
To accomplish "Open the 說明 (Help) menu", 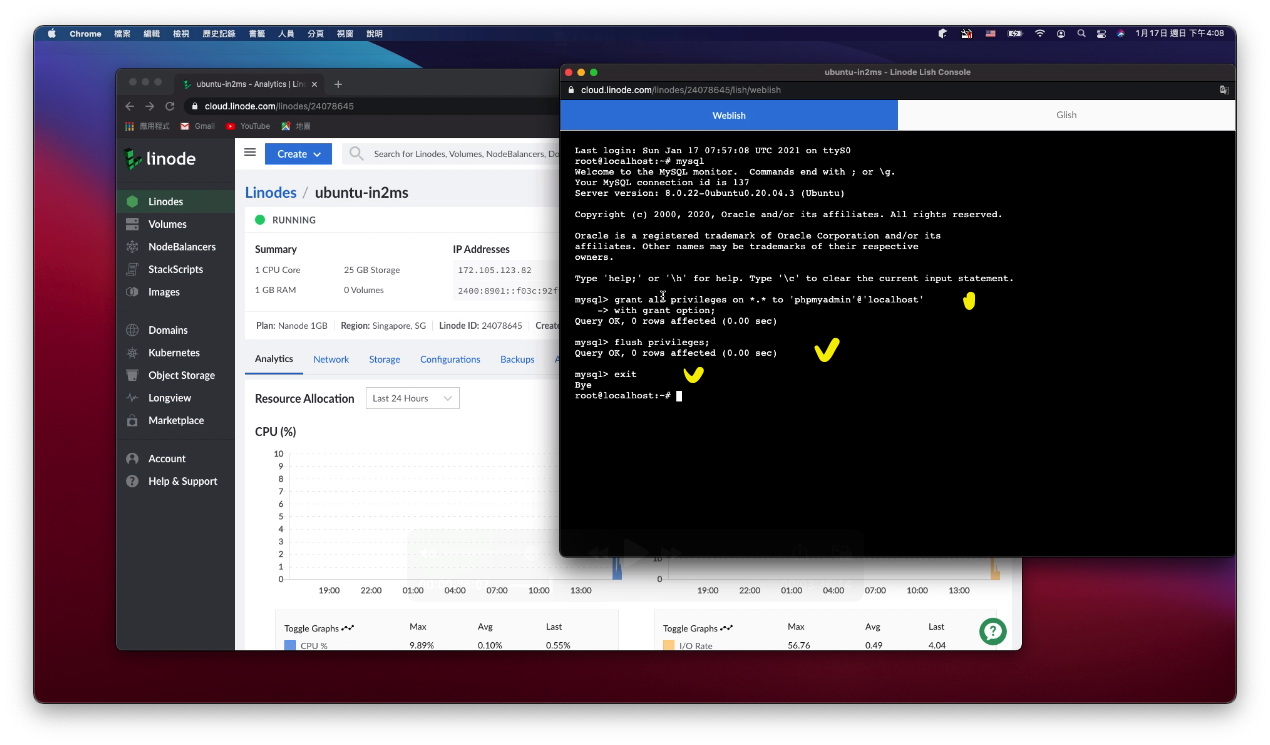I will click(x=374, y=33).
